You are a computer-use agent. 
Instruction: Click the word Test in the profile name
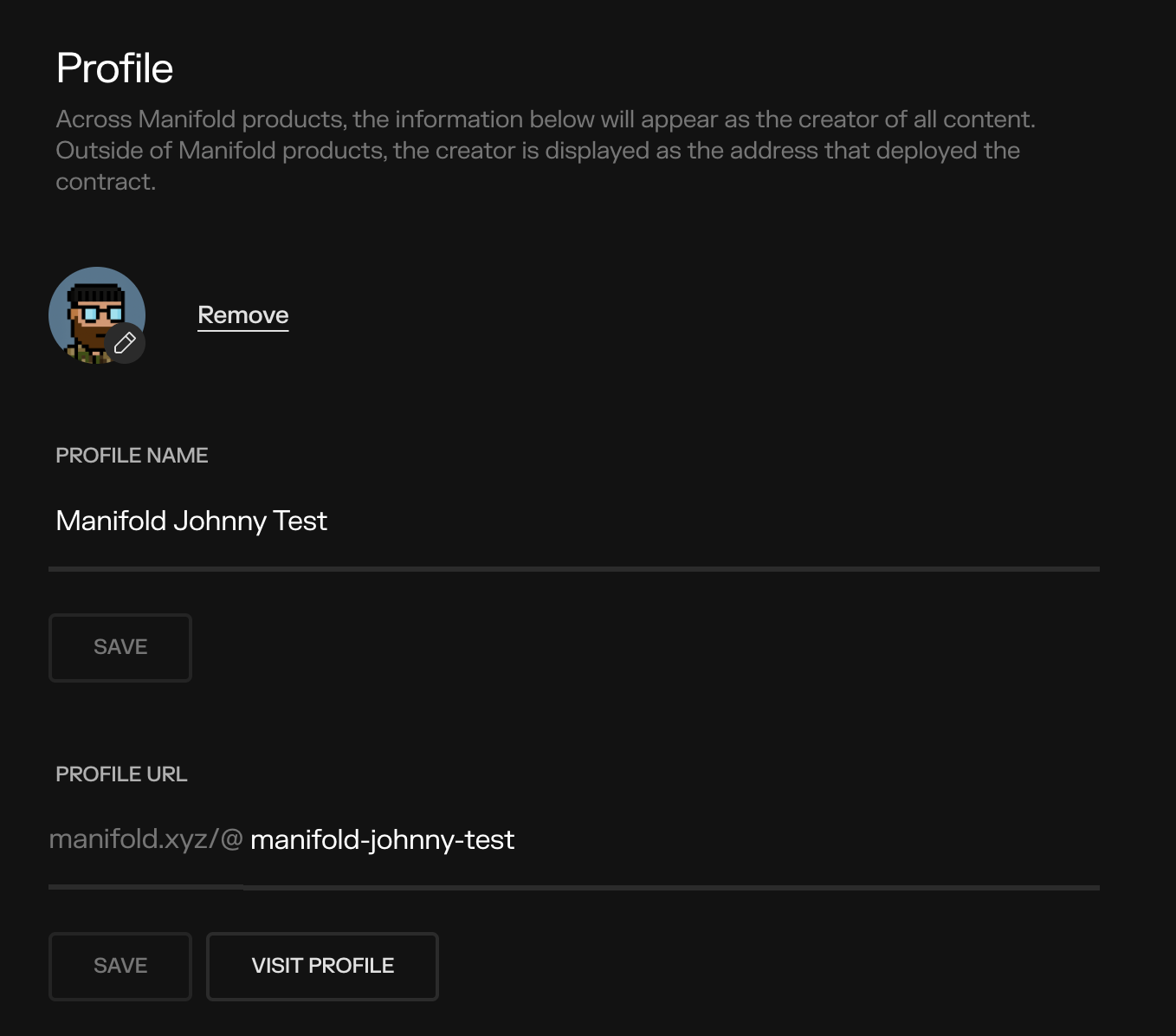(x=300, y=521)
